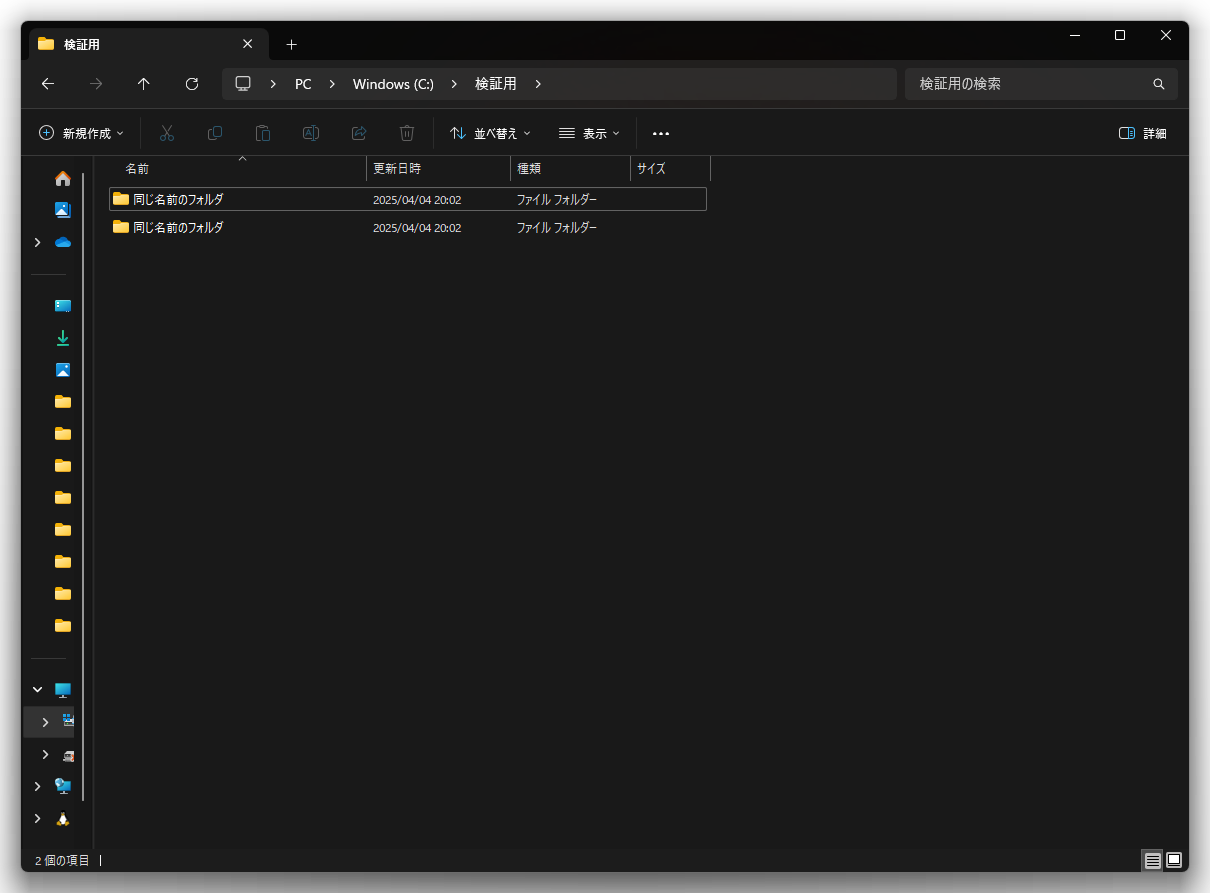
Task: Click the Cut scissors icon
Action: click(x=167, y=133)
